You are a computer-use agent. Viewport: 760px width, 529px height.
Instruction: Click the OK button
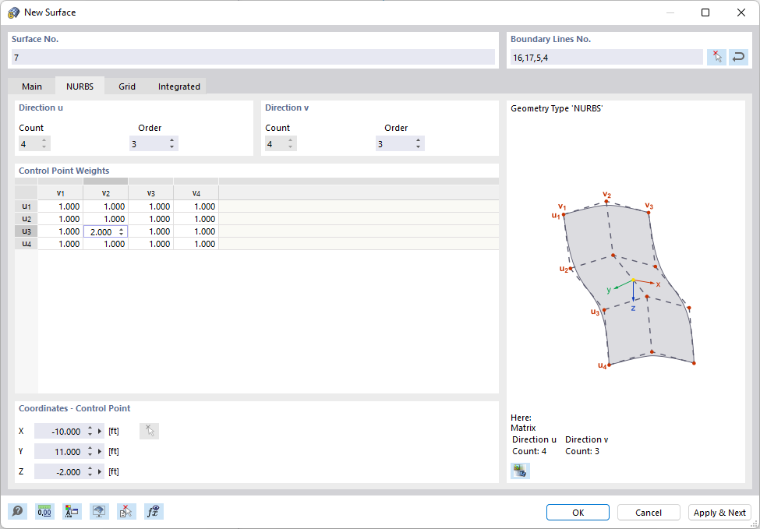click(x=578, y=513)
